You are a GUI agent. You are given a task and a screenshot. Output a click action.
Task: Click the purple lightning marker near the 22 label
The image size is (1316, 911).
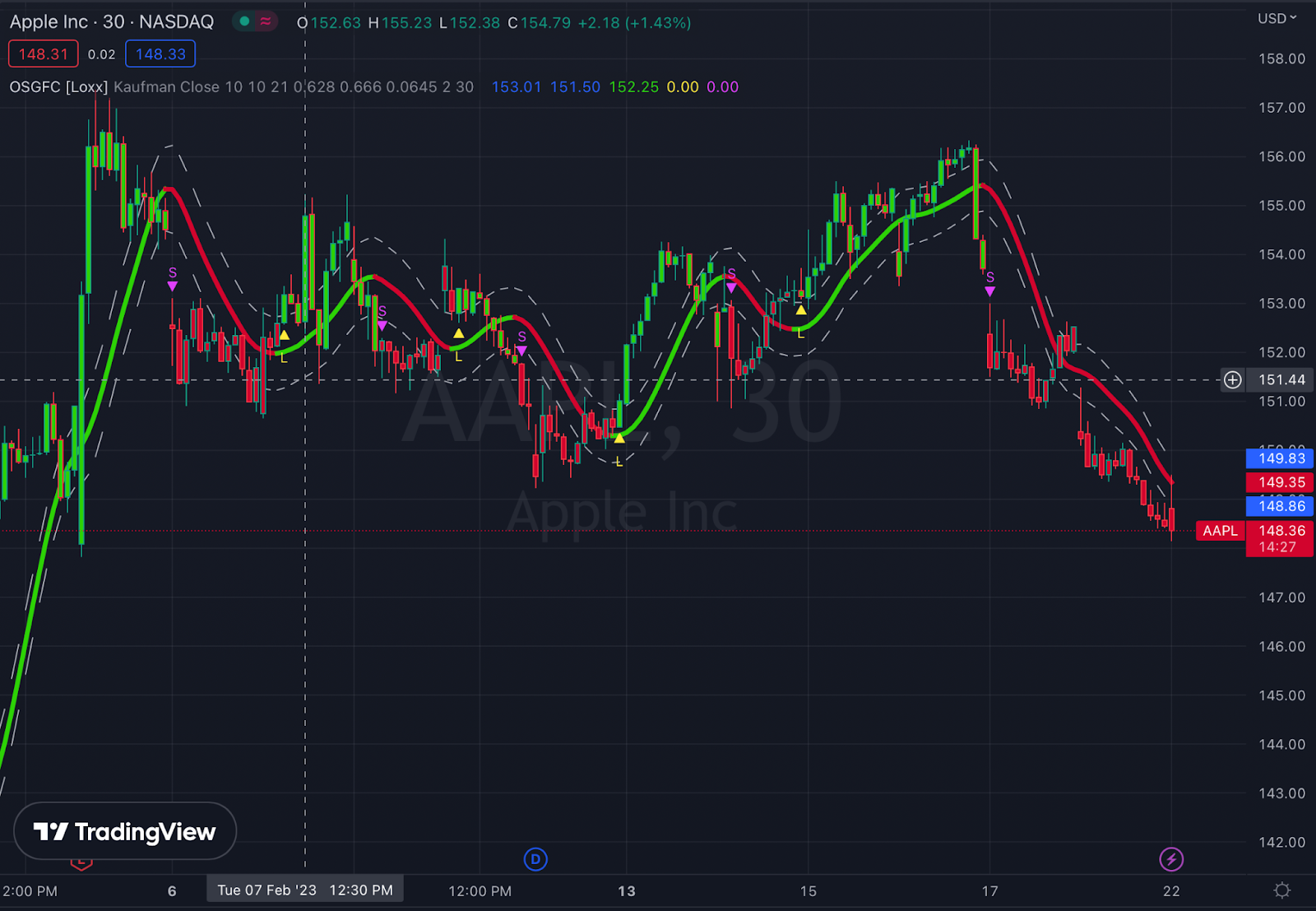[x=1171, y=859]
